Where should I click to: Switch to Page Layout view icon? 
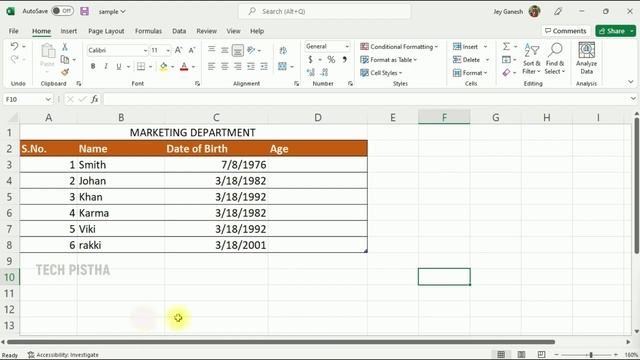pos(521,355)
